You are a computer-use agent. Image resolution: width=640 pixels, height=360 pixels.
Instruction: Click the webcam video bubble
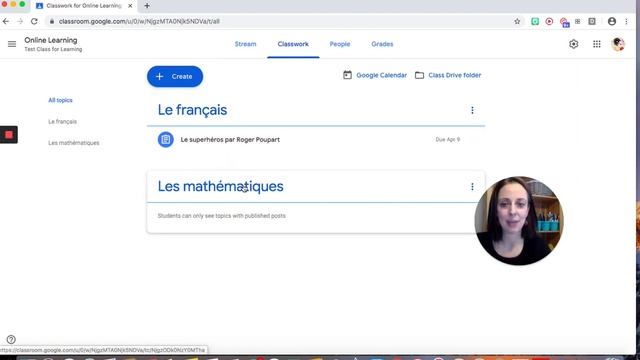coord(519,221)
